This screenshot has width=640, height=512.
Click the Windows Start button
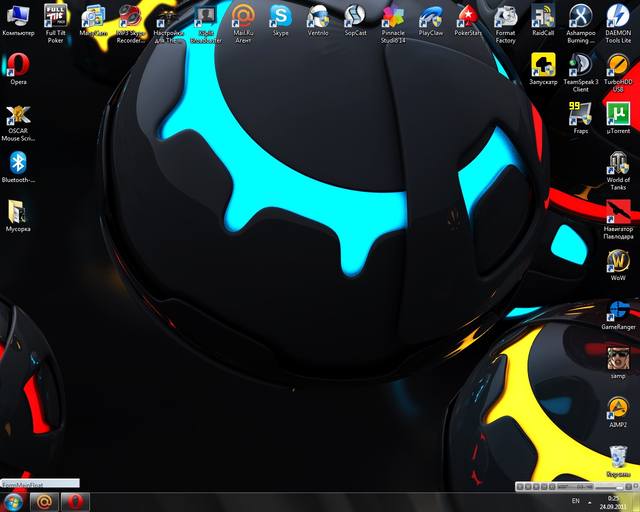tap(14, 501)
